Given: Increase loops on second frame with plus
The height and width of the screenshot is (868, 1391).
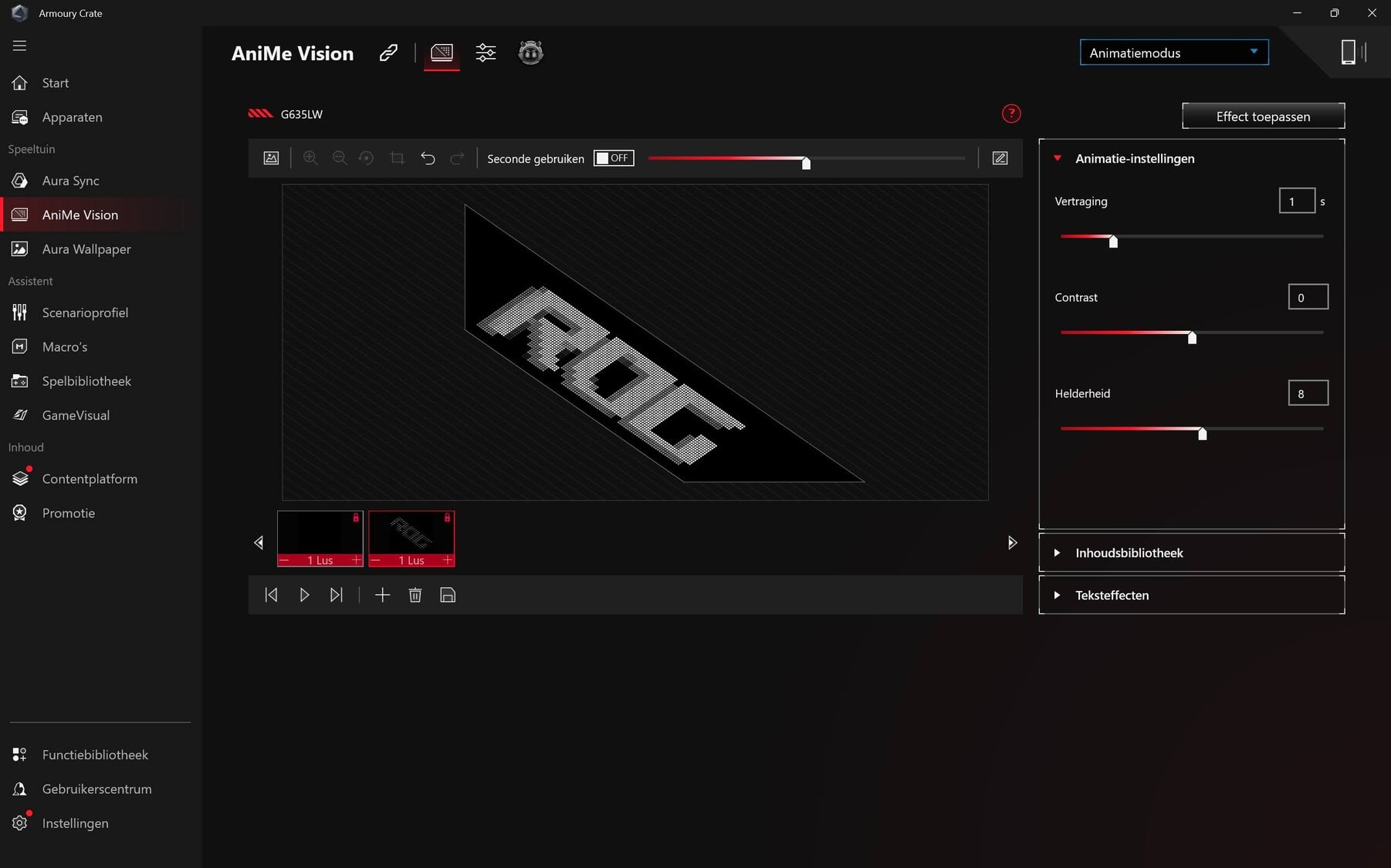Looking at the screenshot, I should tap(447, 560).
